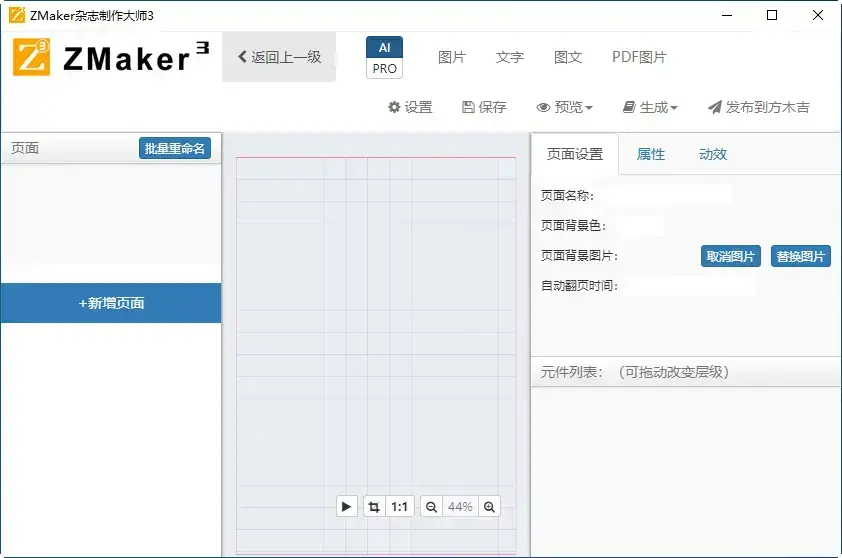Click the 自动翻页时间 input field
This screenshot has height=558, width=842.
coord(689,286)
